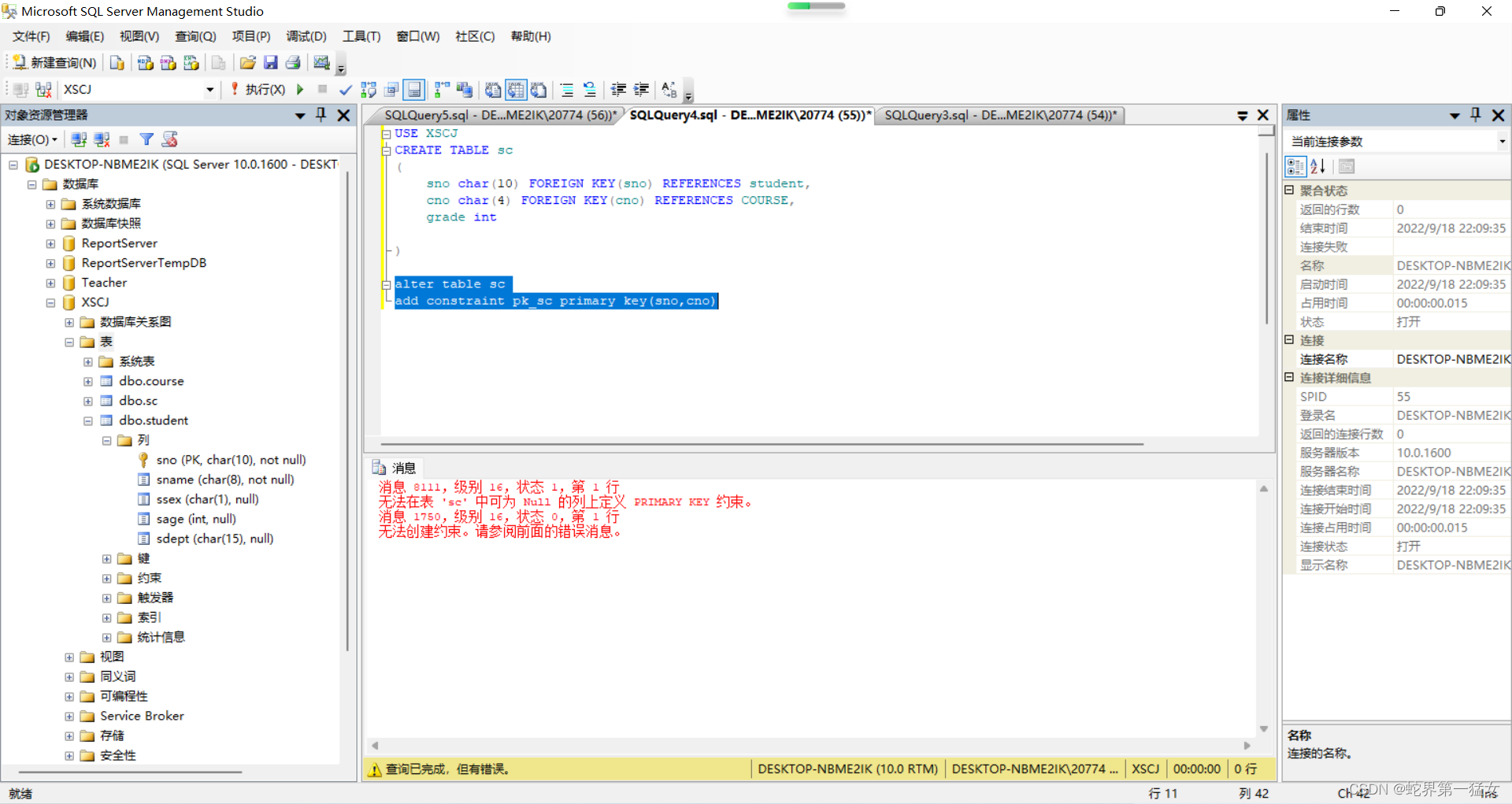Pin the Object Explorer panel

(321, 115)
